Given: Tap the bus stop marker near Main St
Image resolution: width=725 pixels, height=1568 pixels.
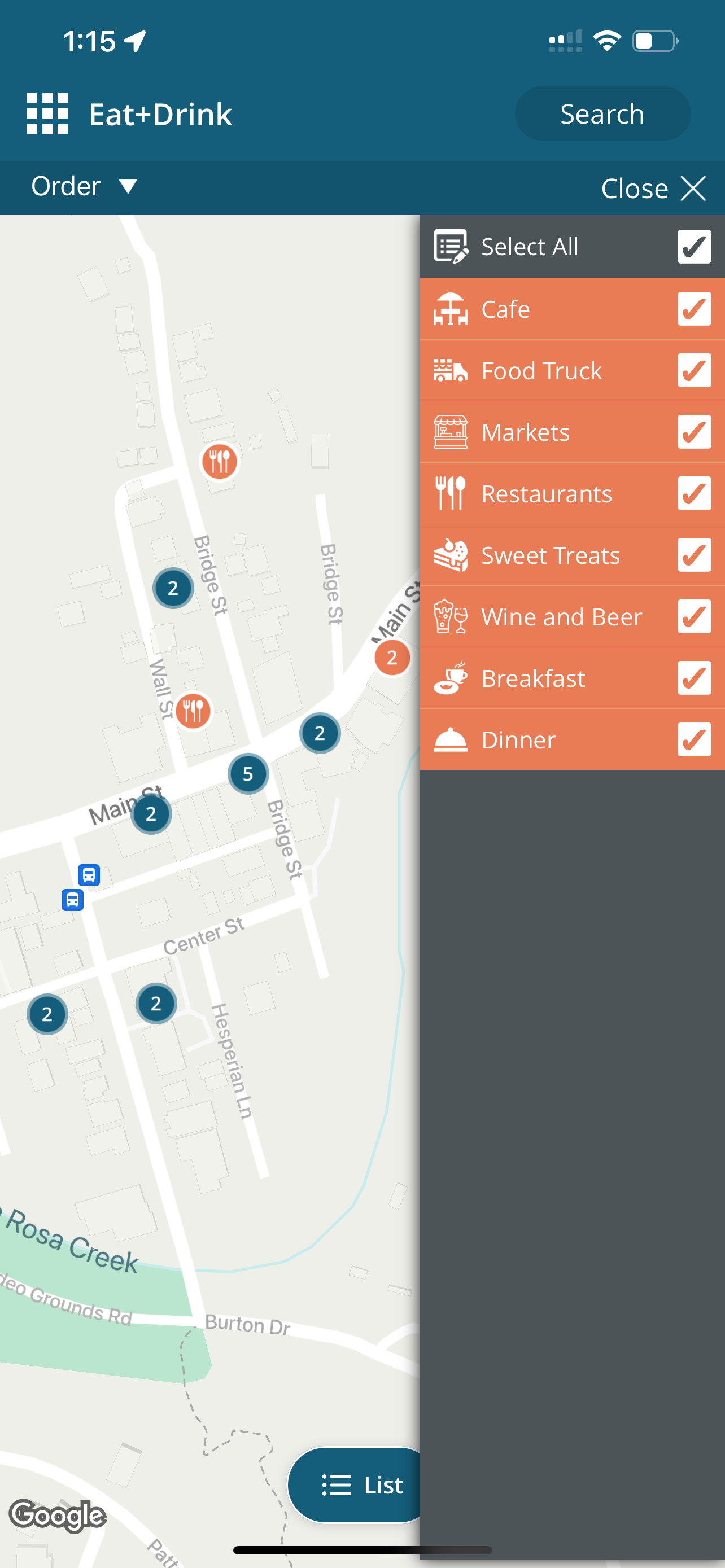Looking at the screenshot, I should coord(89,875).
